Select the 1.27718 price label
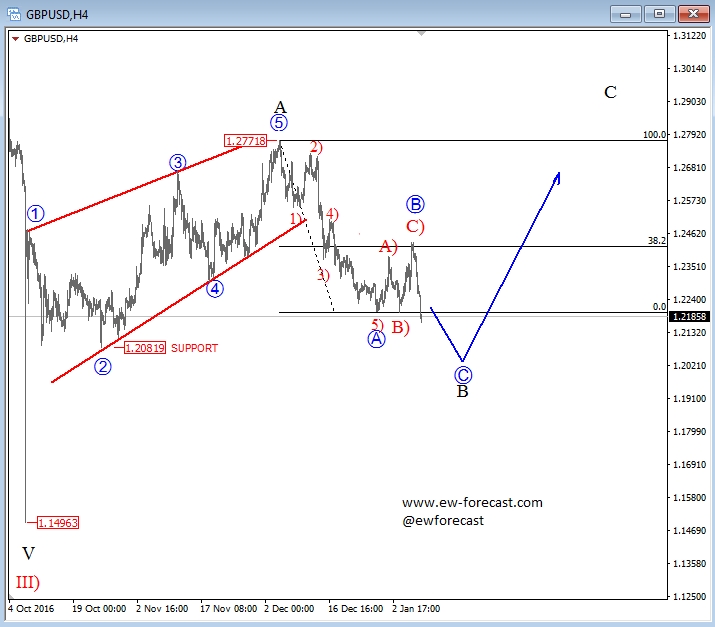 tap(245, 141)
